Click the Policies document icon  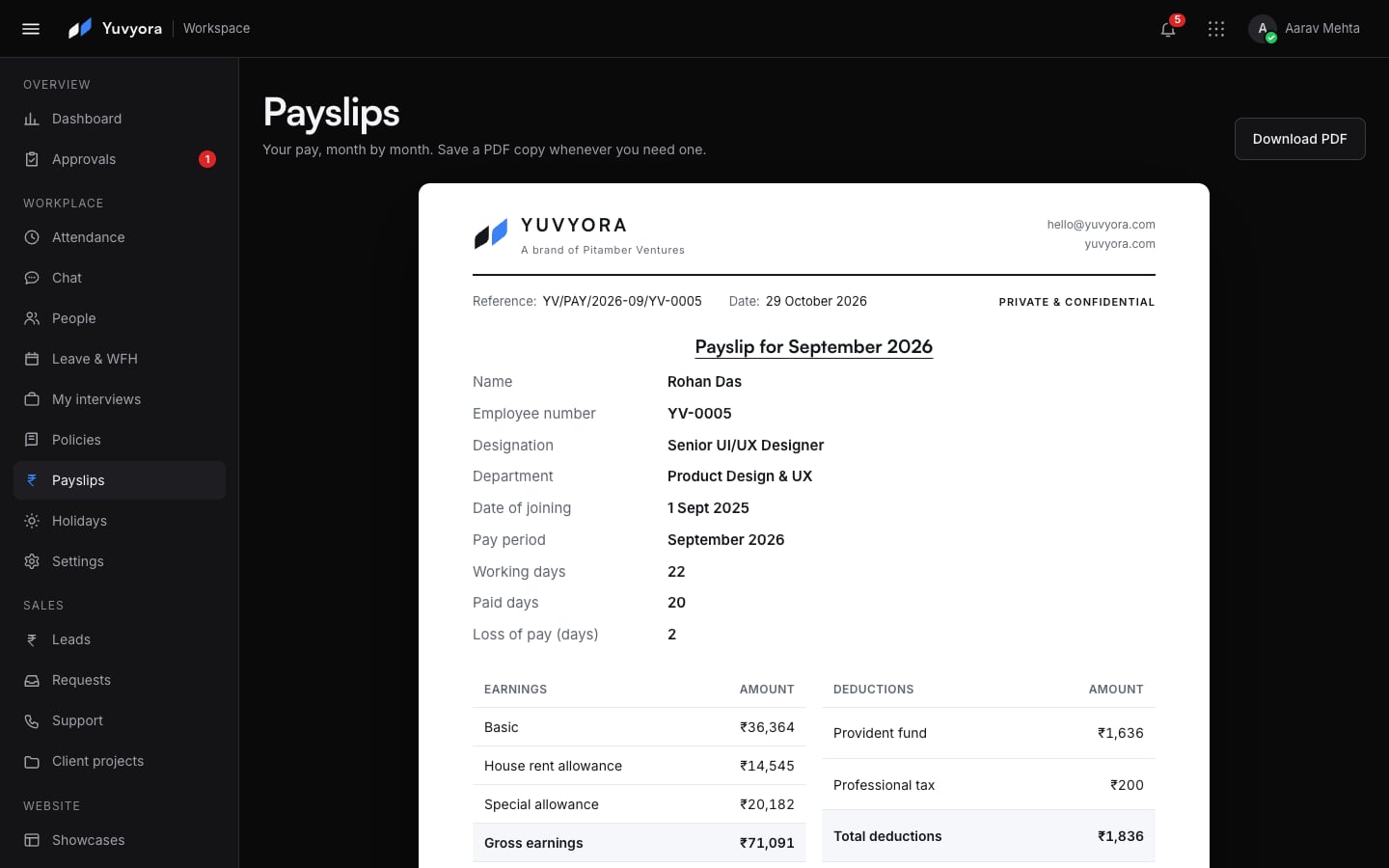[32, 440]
